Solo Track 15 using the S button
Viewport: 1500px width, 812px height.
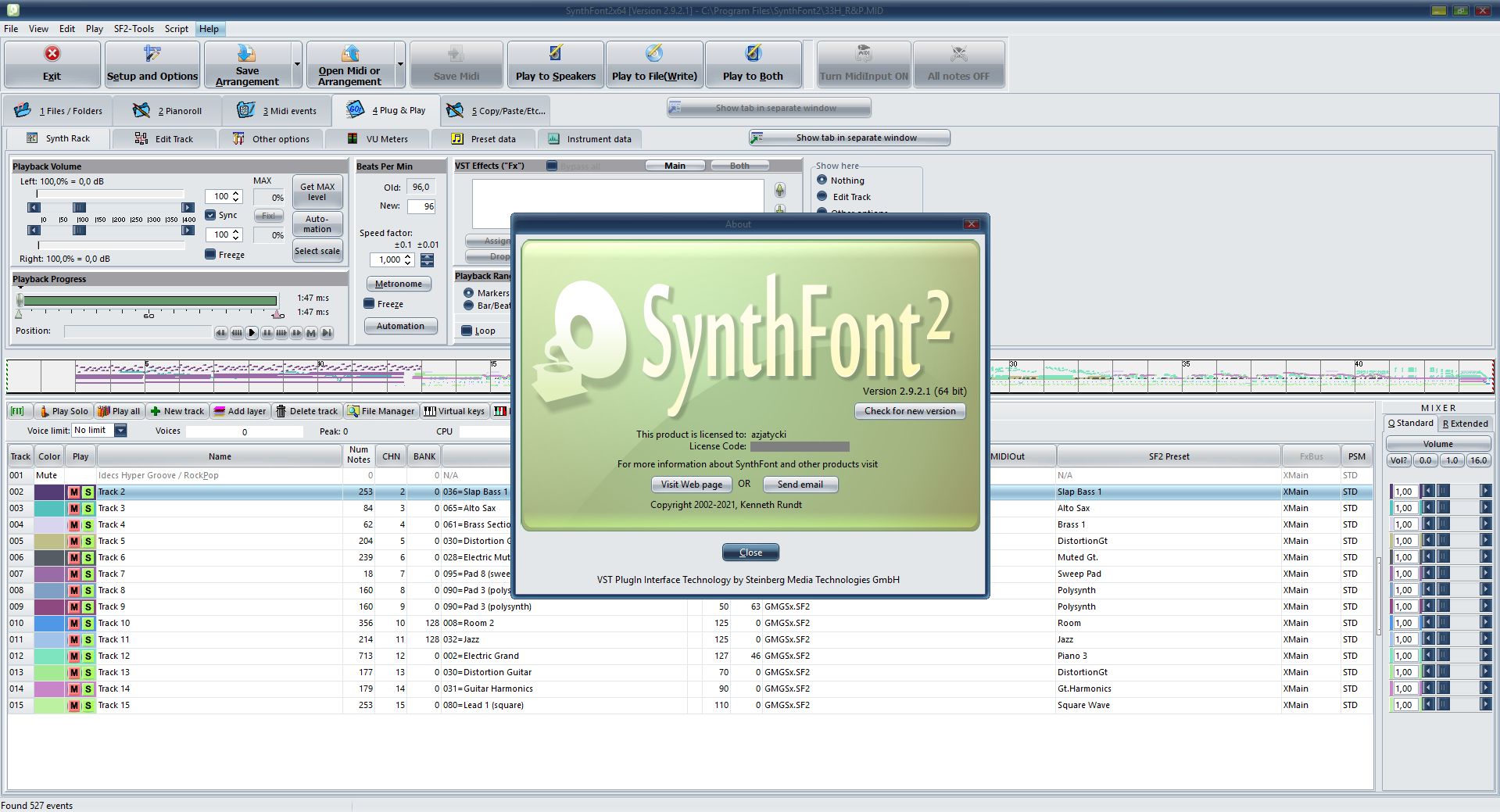(88, 706)
